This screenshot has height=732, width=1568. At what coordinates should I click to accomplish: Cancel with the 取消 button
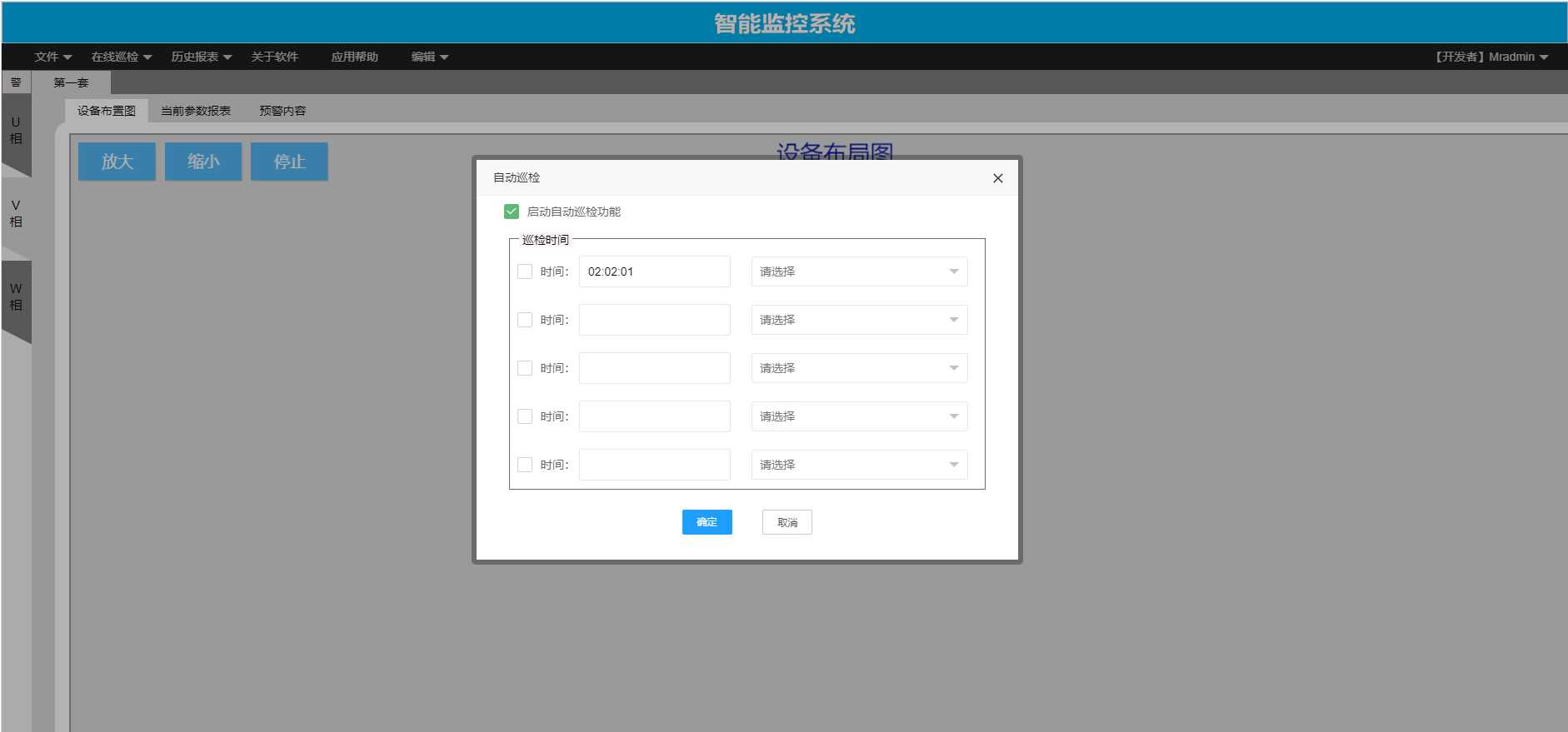click(786, 522)
